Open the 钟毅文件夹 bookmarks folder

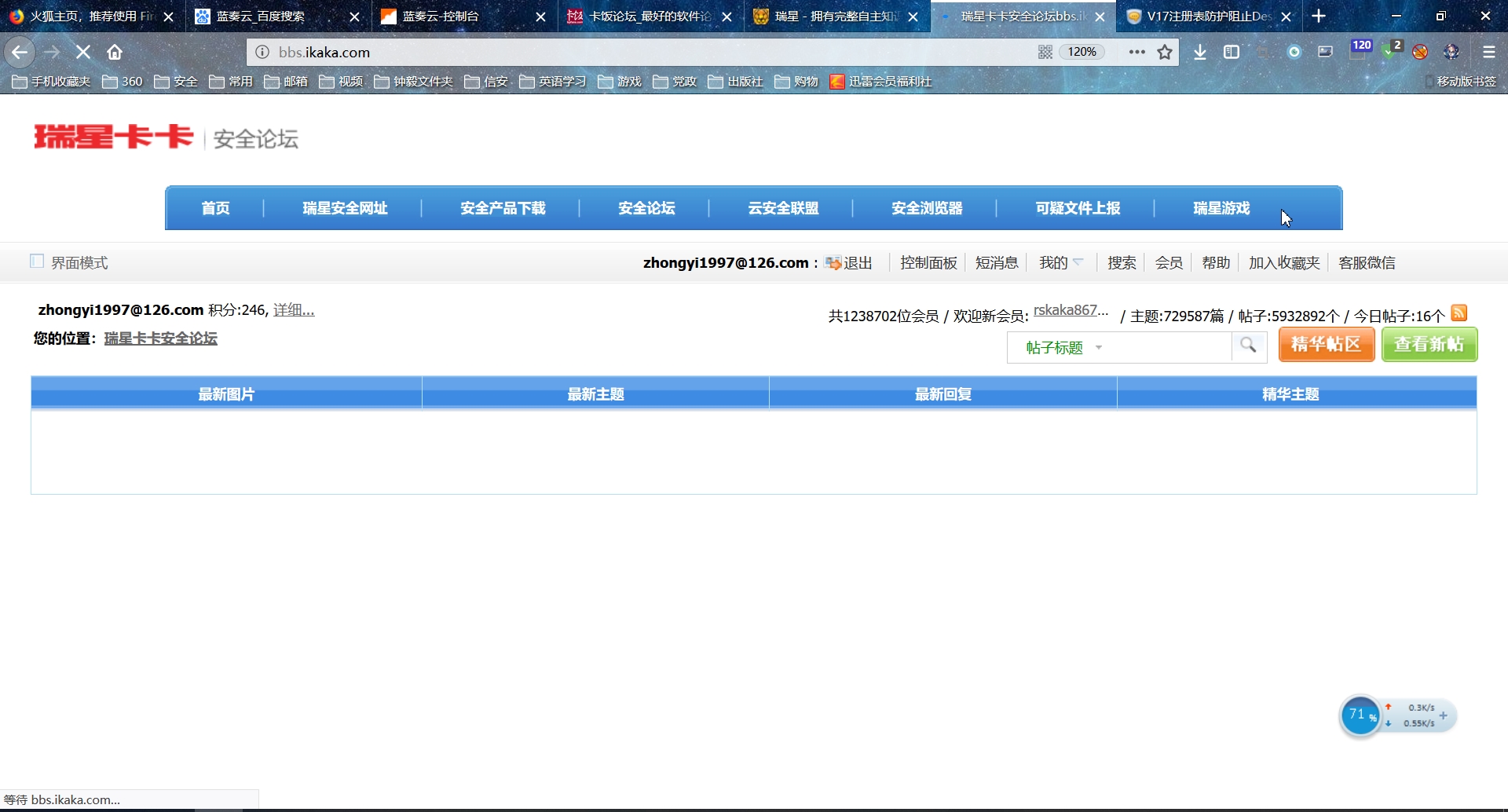point(414,82)
